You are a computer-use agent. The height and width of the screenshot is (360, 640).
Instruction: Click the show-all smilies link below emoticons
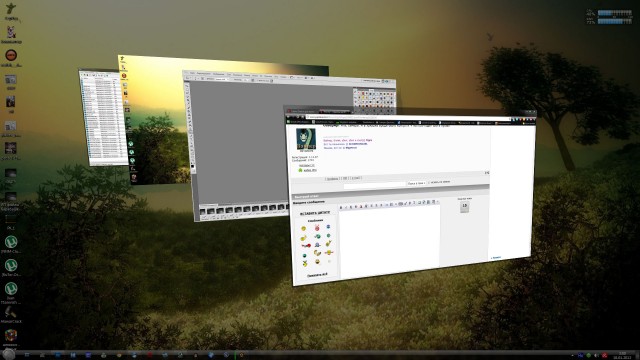tap(317, 276)
